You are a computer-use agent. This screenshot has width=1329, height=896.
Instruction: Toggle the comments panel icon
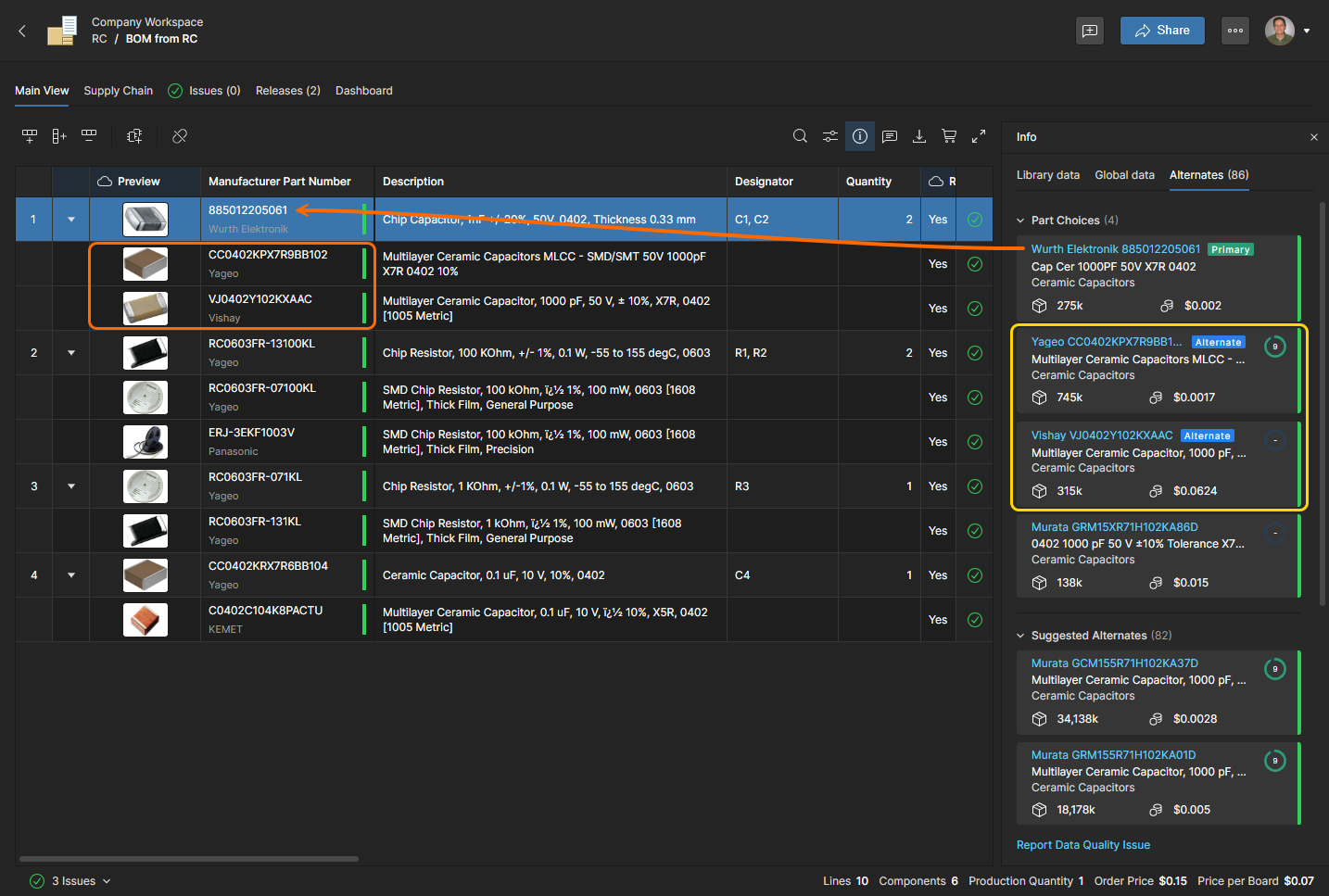[x=890, y=136]
